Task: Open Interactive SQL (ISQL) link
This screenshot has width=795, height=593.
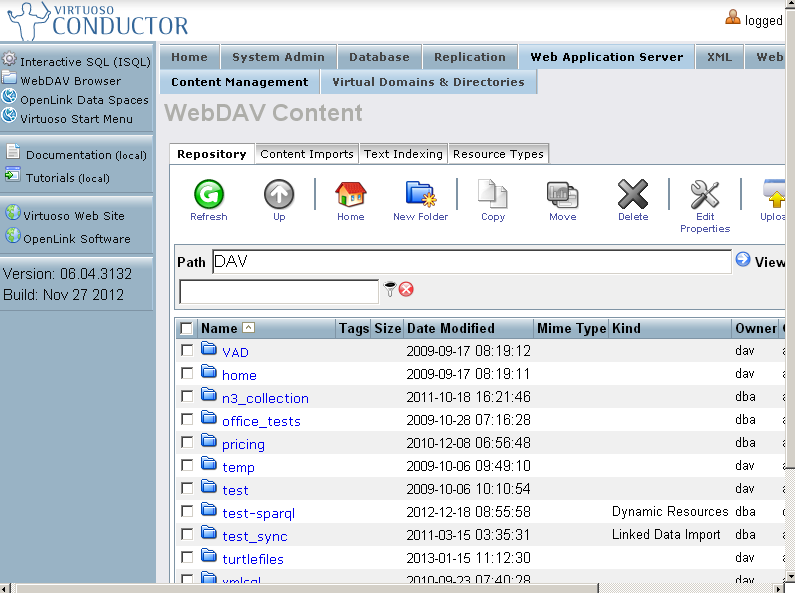Action: point(85,62)
